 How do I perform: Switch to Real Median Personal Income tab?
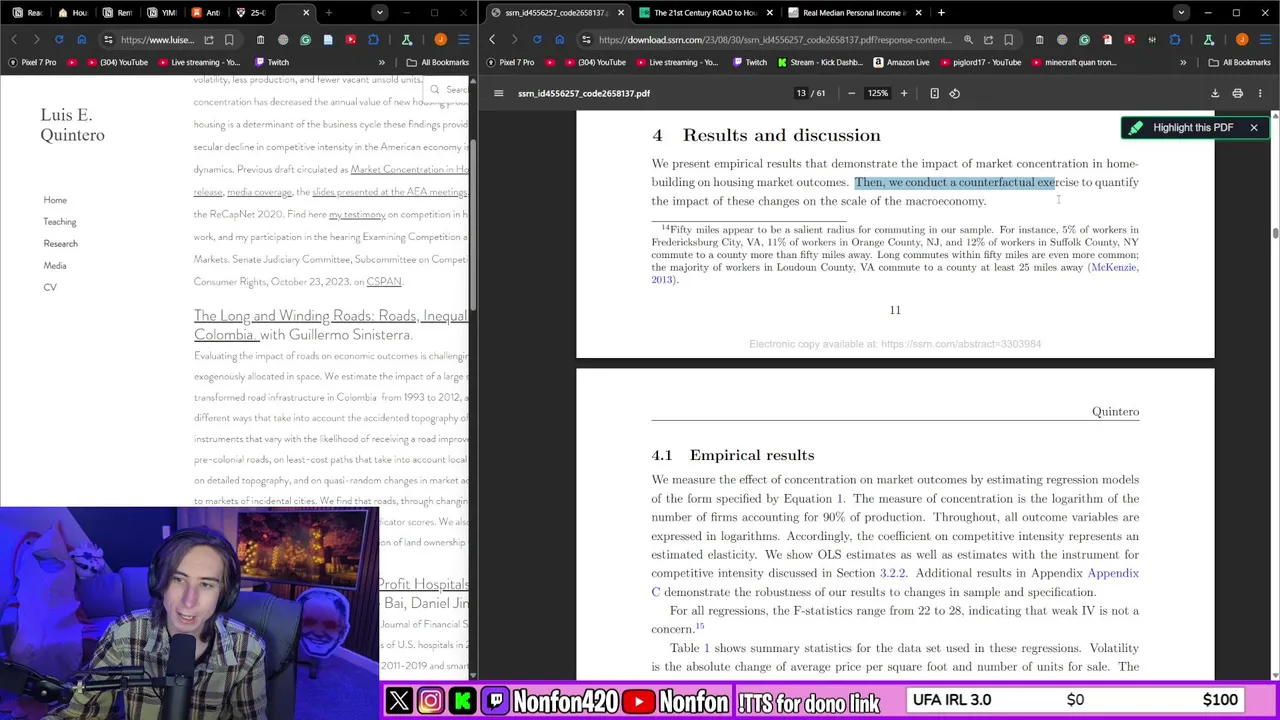coord(853,13)
